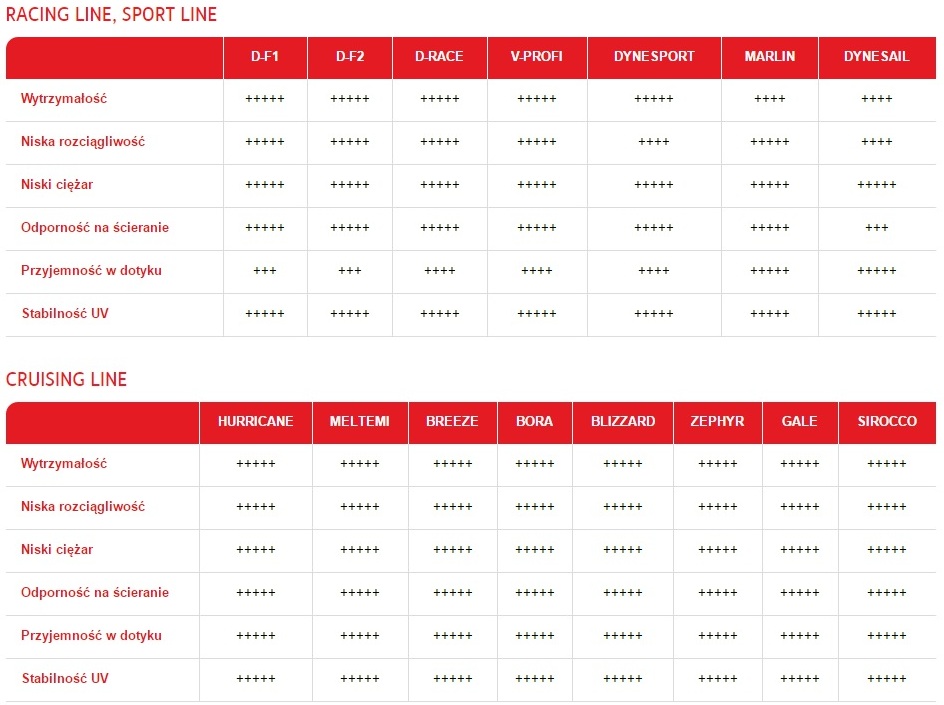Select the BREEZE column header
The image size is (944, 705).
[x=453, y=421]
